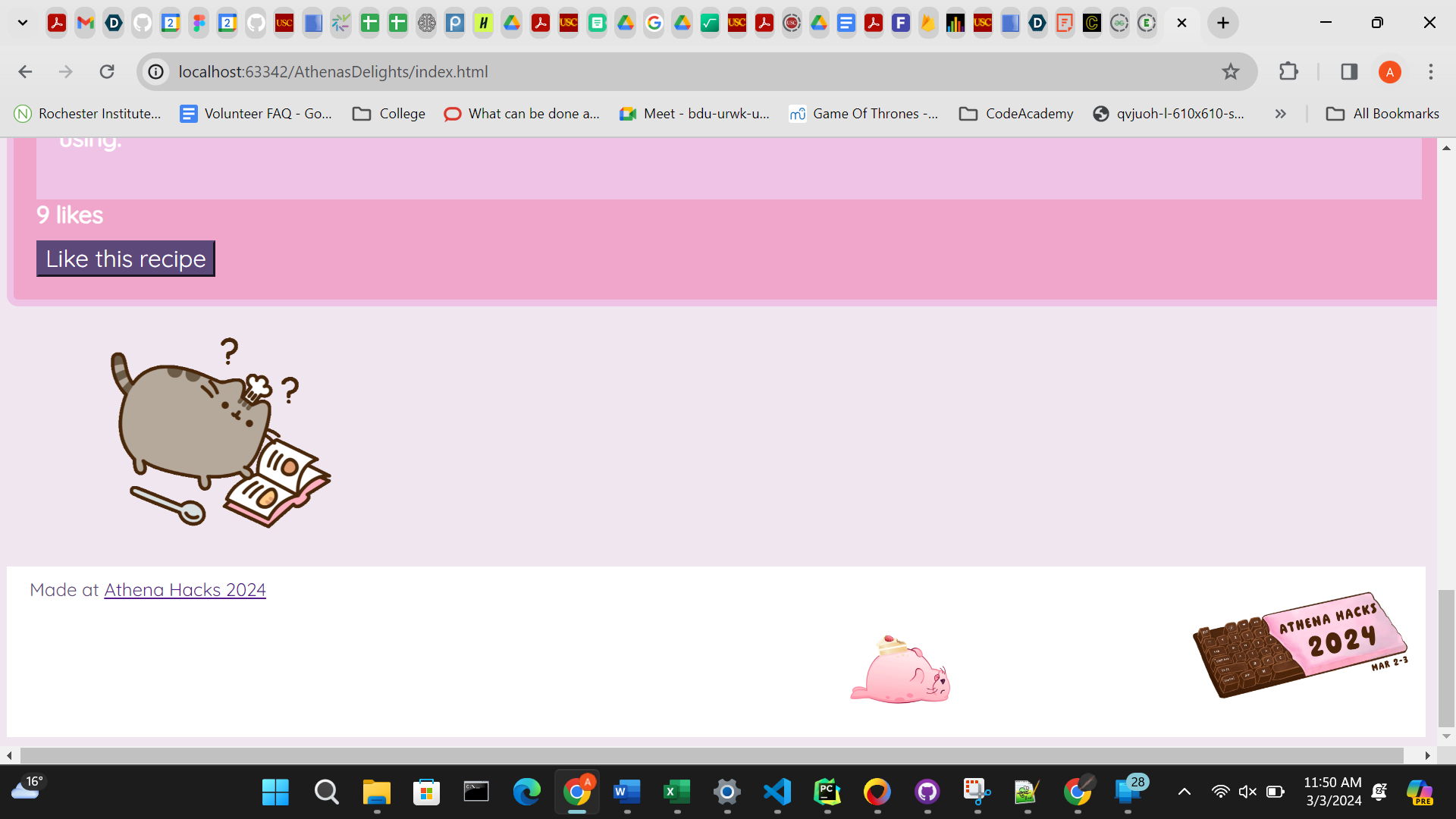The image size is (1456, 819).
Task: Open a new tab with plus button
Action: tap(1222, 23)
